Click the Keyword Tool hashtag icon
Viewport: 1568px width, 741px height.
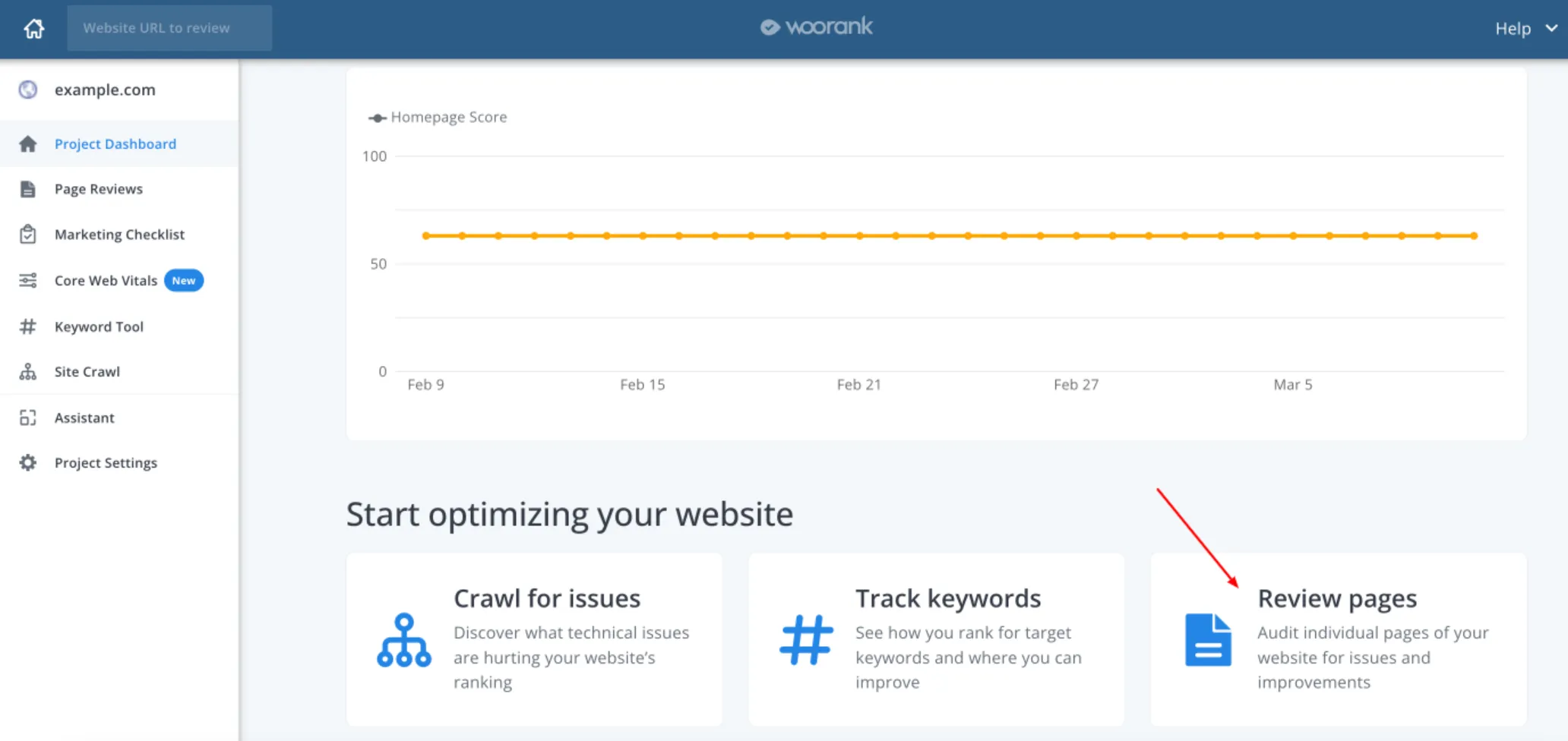coord(28,326)
